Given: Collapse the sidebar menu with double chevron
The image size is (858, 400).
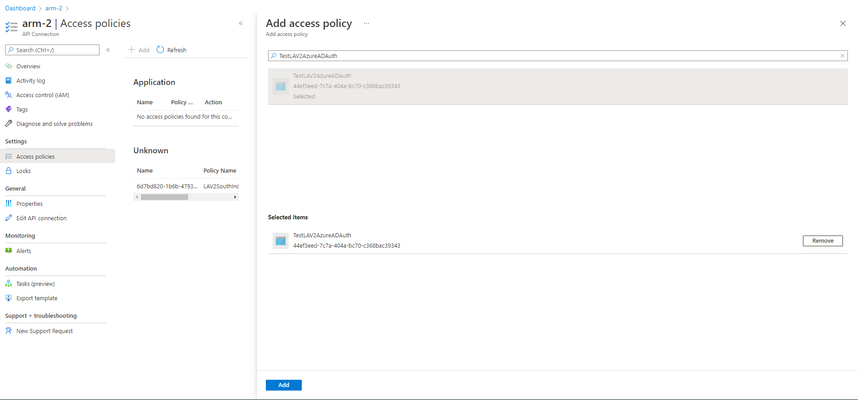Looking at the screenshot, I should point(108,50).
